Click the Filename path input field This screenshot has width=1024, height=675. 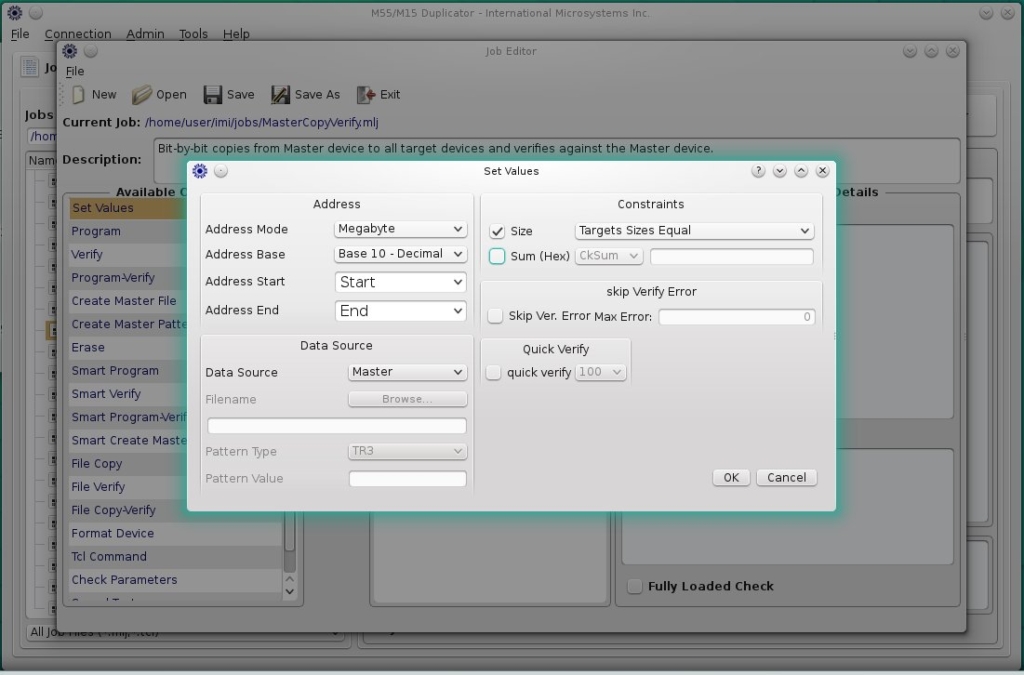tap(336, 426)
